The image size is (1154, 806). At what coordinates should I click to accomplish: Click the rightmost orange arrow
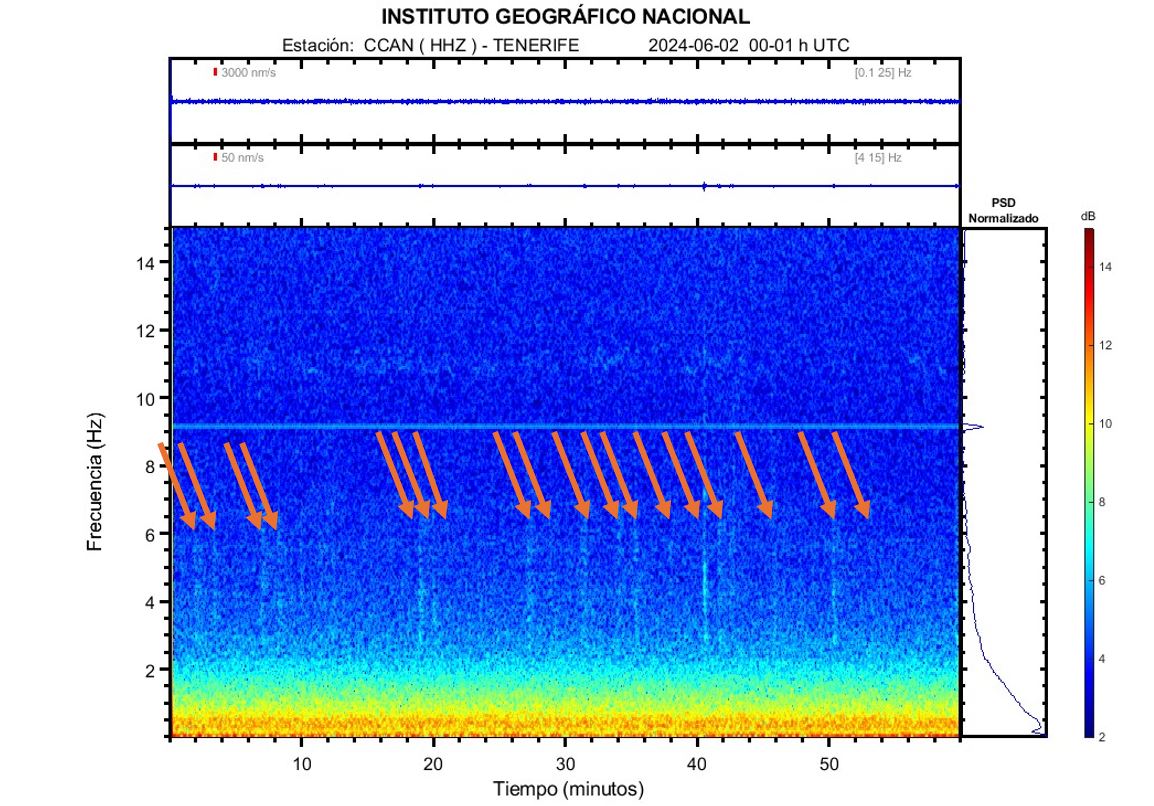click(x=851, y=475)
